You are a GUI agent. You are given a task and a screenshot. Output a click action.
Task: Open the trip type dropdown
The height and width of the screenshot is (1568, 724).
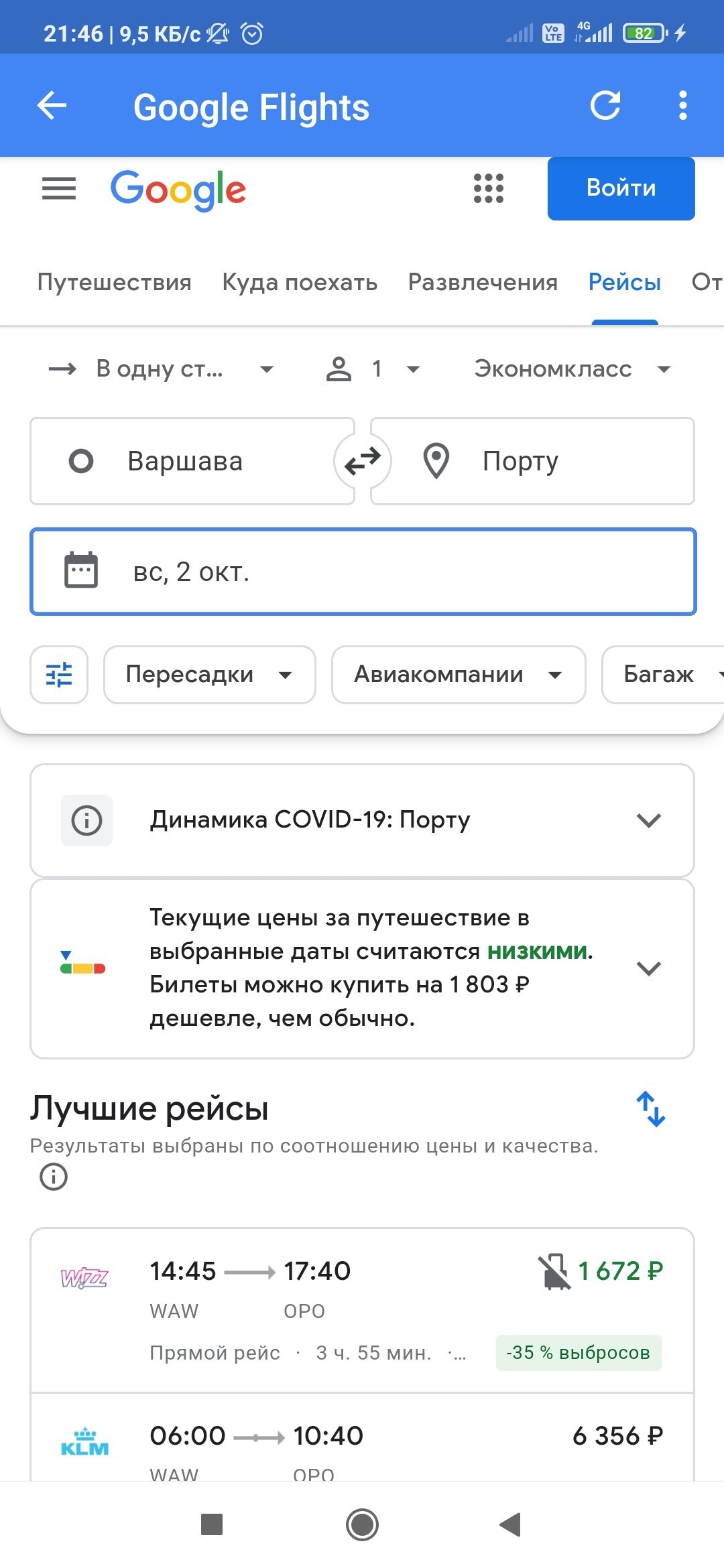[161, 369]
